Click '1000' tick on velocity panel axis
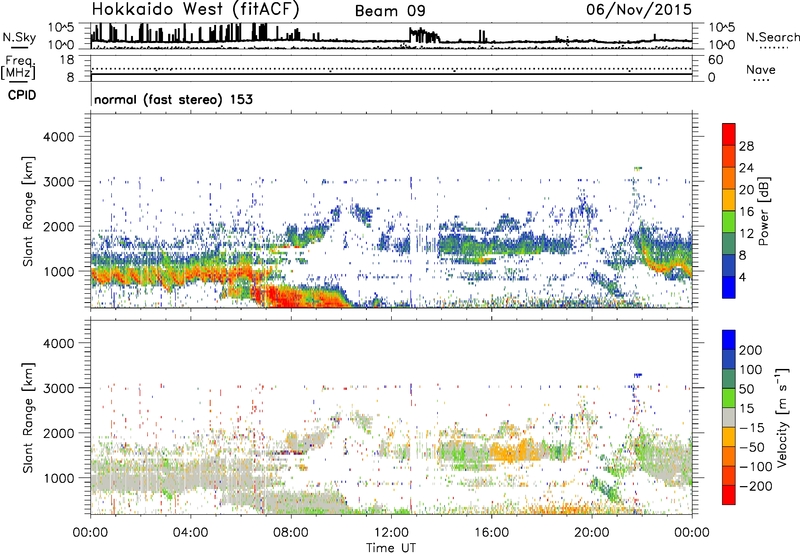 coord(59,478)
